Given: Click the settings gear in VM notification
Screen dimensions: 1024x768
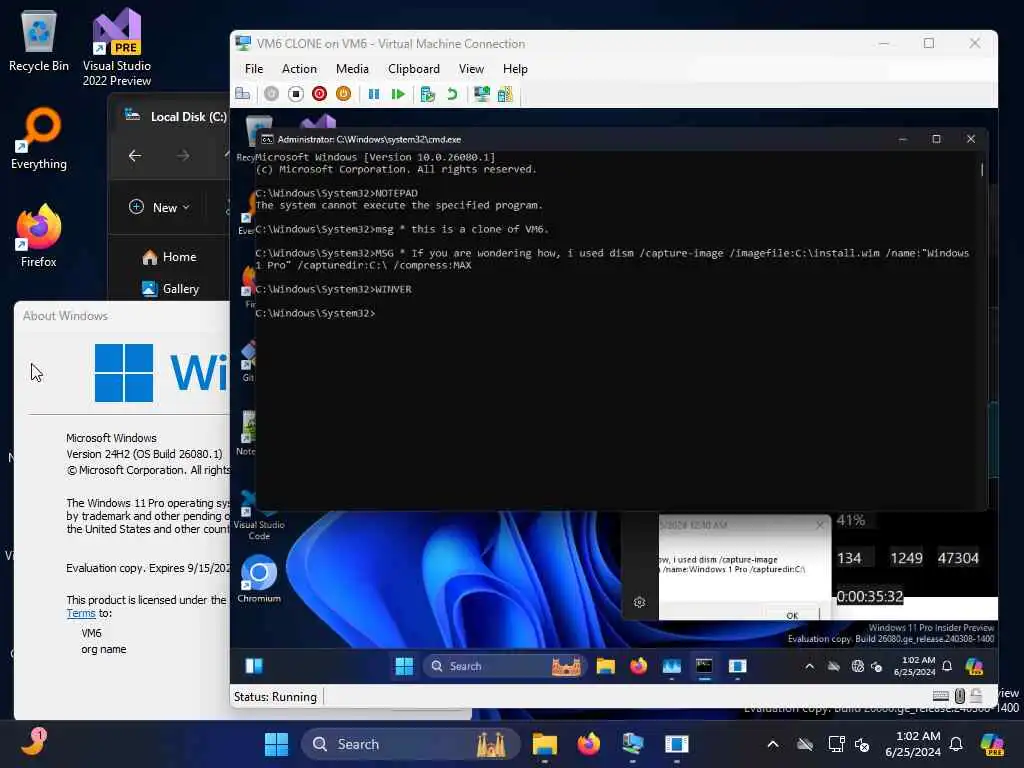Looking at the screenshot, I should 639,602.
